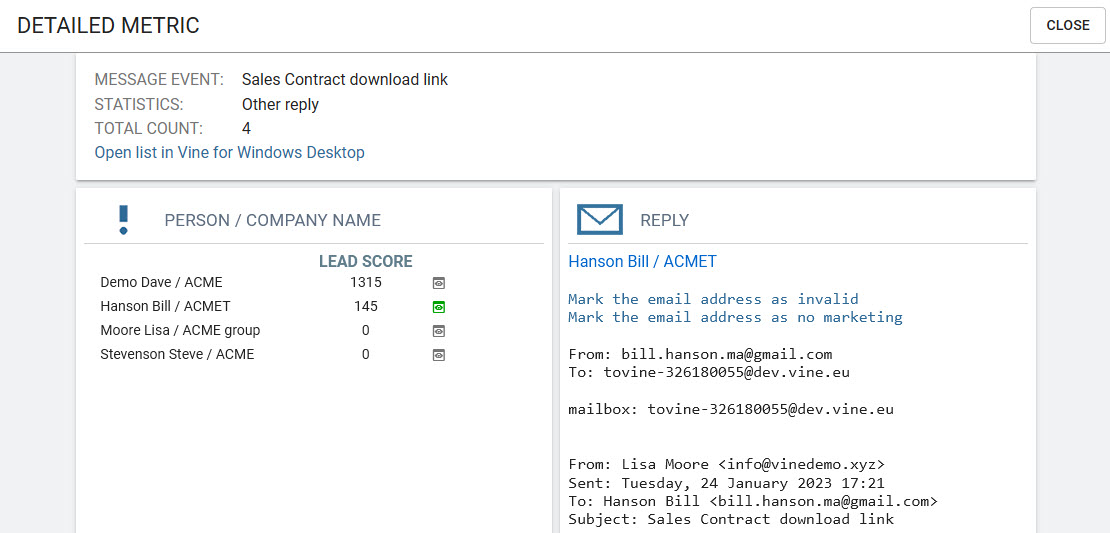Select Demo Dave / ACME in the list
Viewport: 1110px width, 533px height.
pos(161,283)
